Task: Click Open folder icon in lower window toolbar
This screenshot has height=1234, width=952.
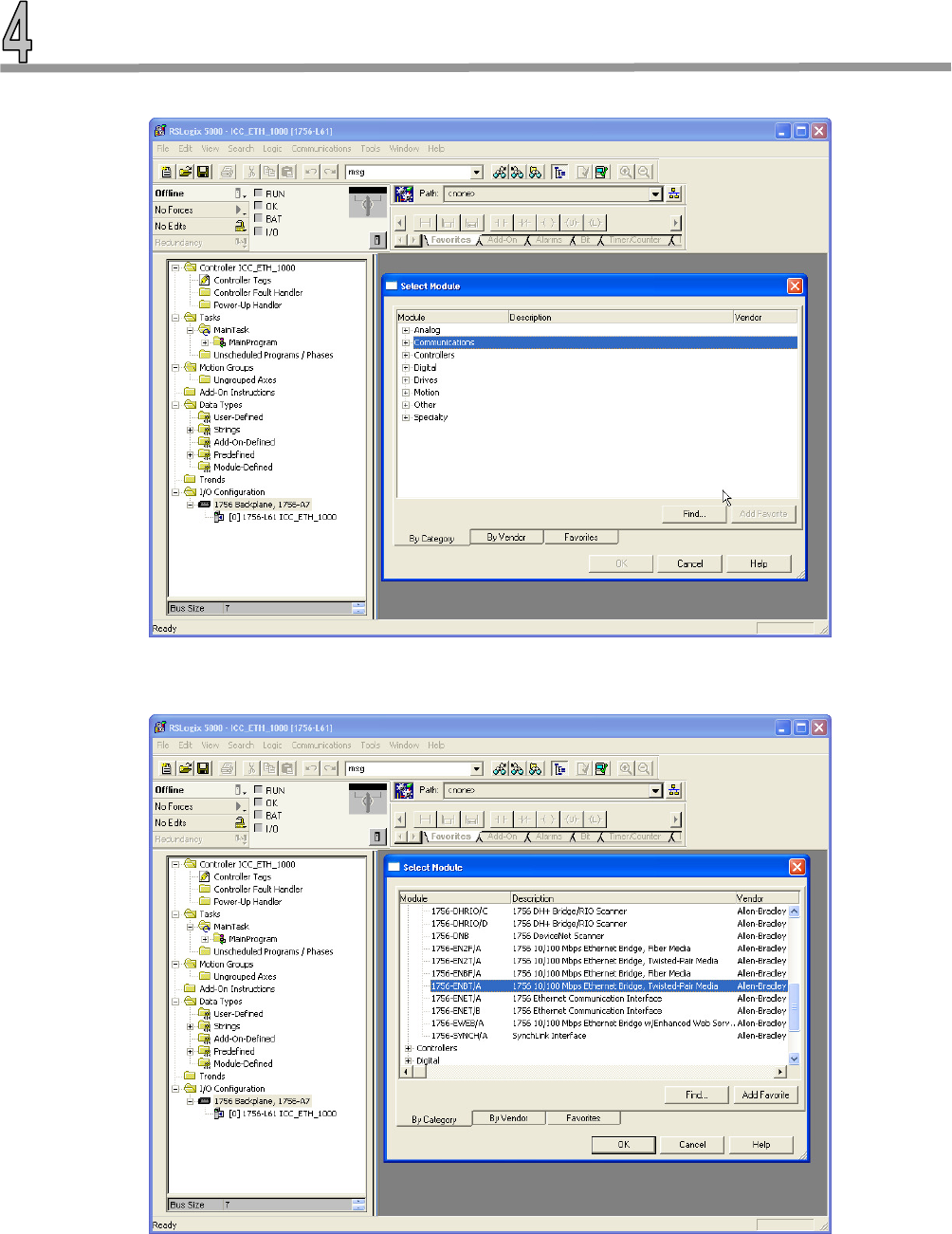Action: coord(185,768)
